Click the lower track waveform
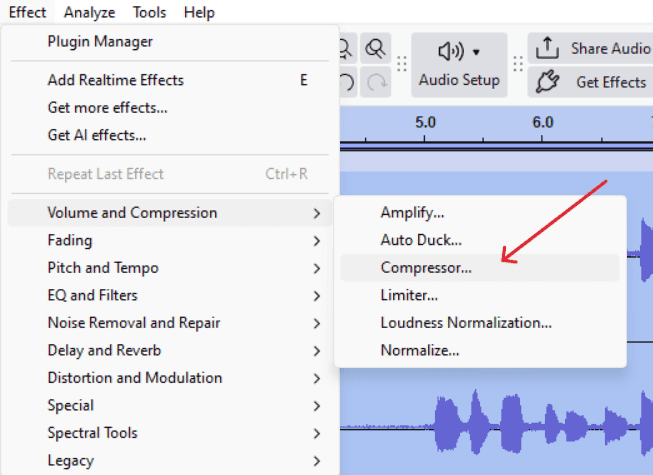 click(496, 423)
